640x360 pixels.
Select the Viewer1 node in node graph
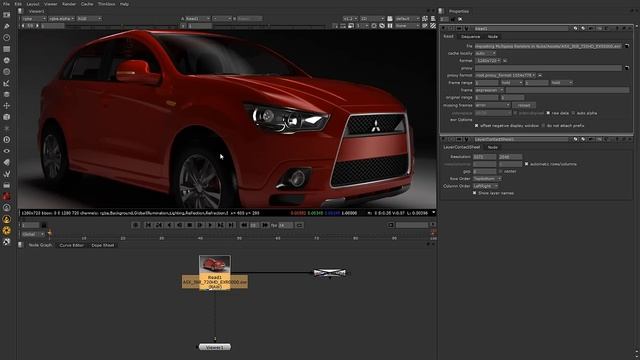click(x=215, y=347)
